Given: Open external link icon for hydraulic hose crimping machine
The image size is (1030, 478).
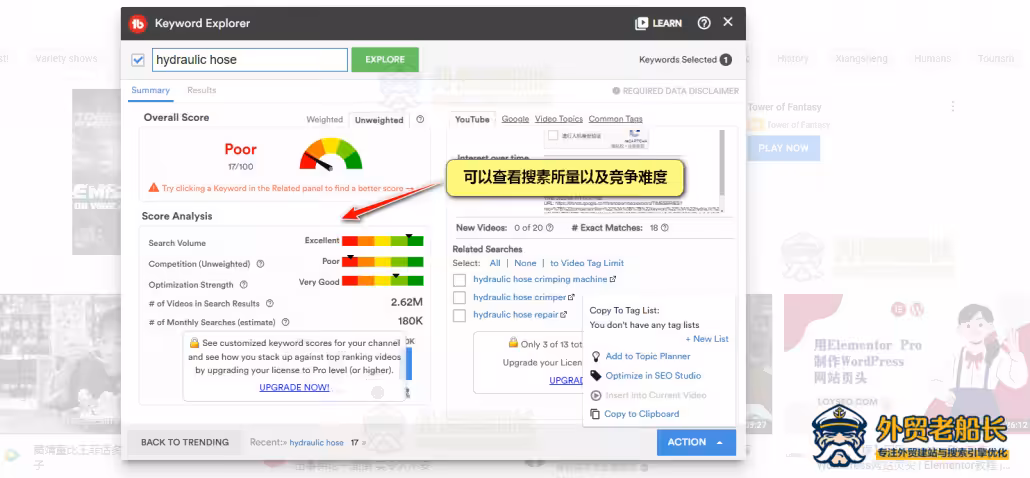Looking at the screenshot, I should pyautogui.click(x=613, y=279).
